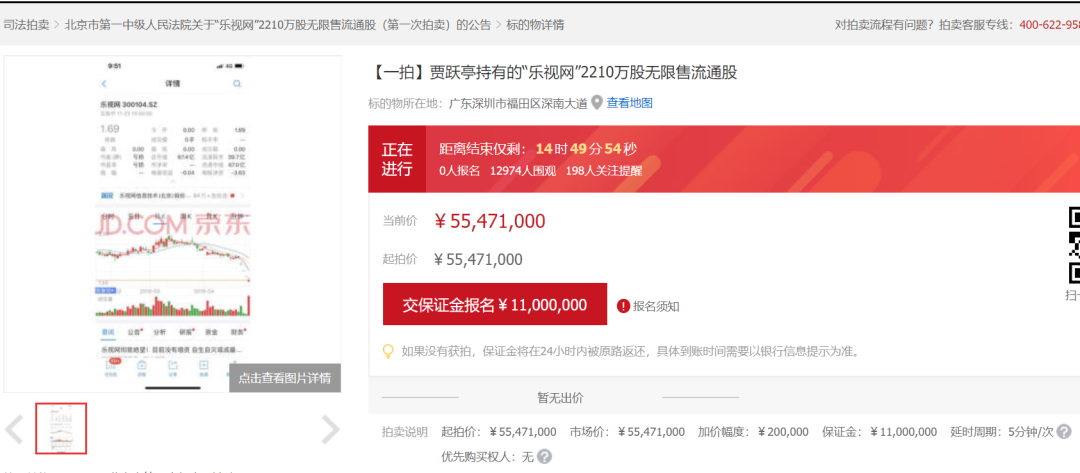This screenshot has width=1080, height=473.
Task: Open the 司法拍卖 breadcrumb link
Action: click(x=26, y=25)
